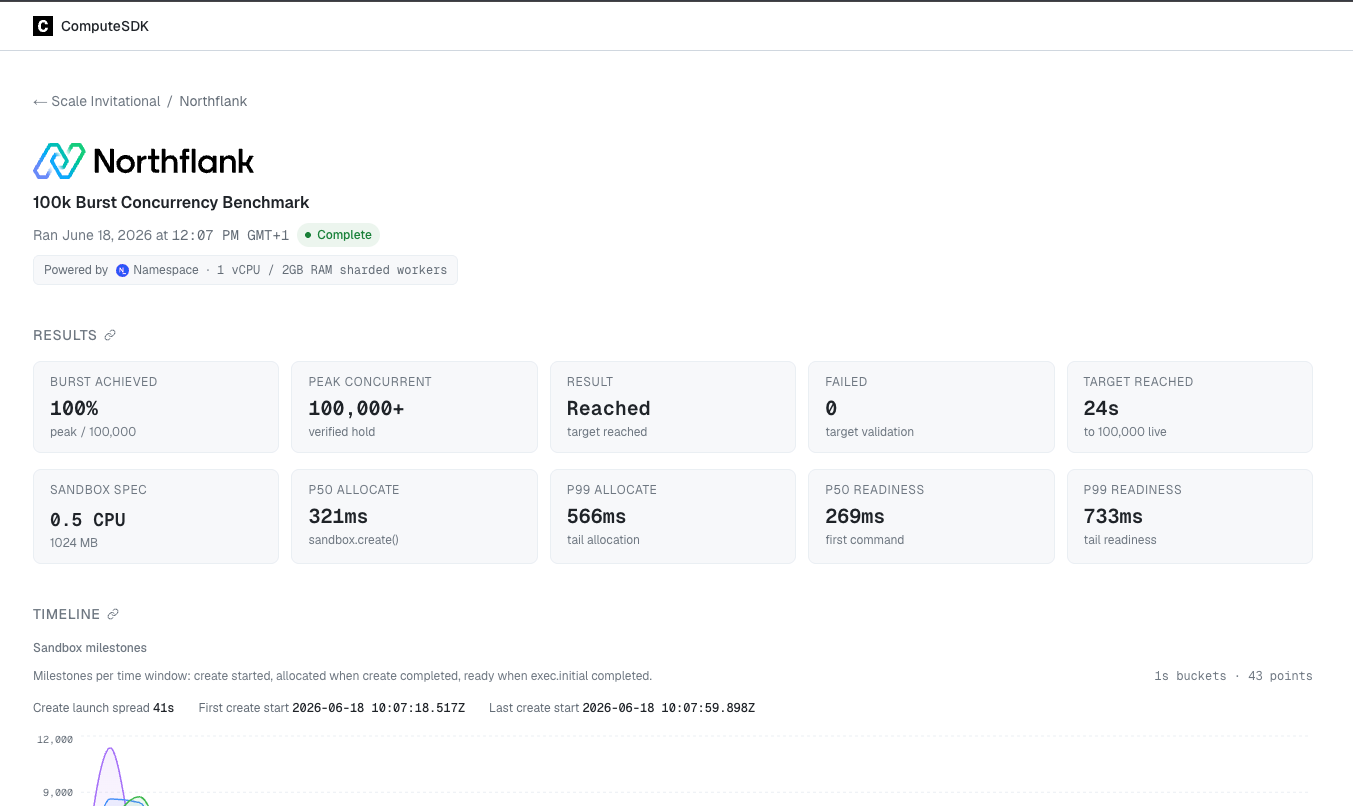Click the Result Reached card value
Screen dimensions: 1353x806
(609, 408)
